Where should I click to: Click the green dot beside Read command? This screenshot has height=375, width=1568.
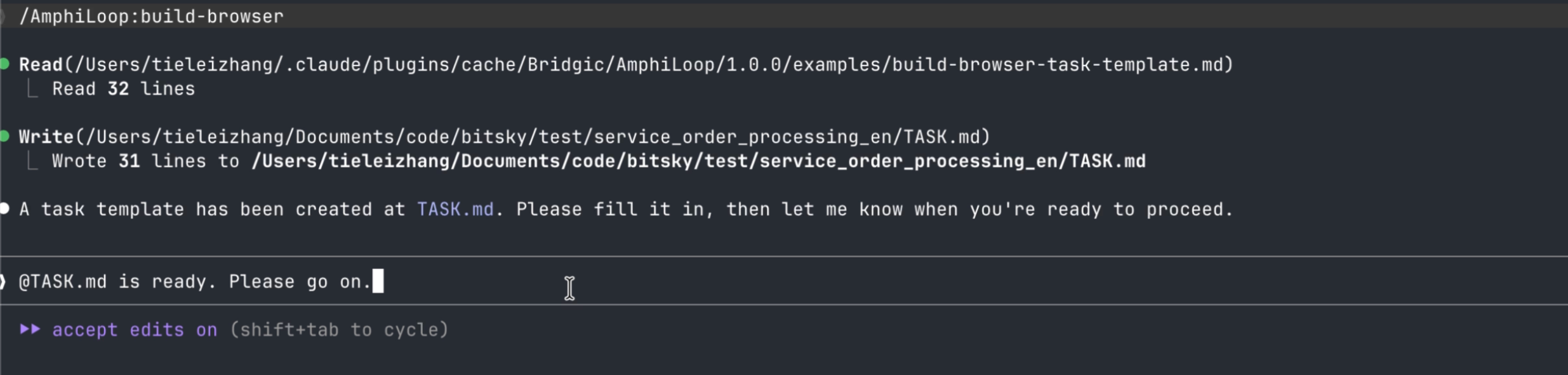pyautogui.click(x=4, y=64)
